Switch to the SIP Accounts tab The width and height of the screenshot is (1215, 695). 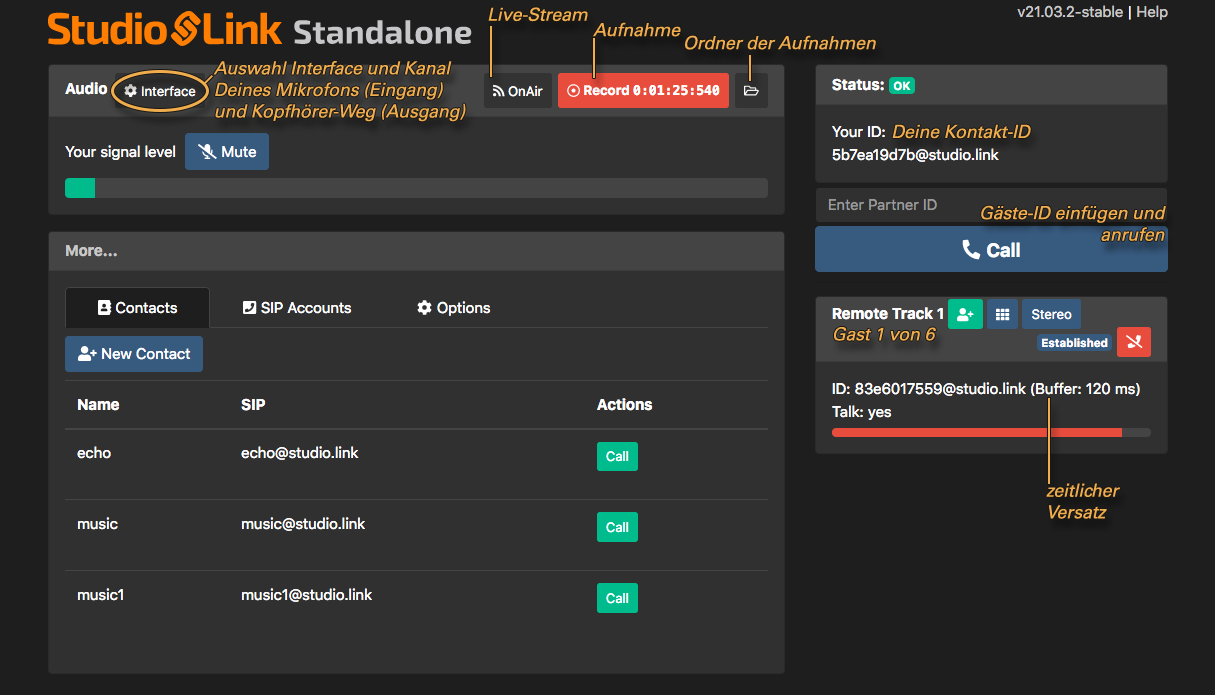(x=297, y=308)
